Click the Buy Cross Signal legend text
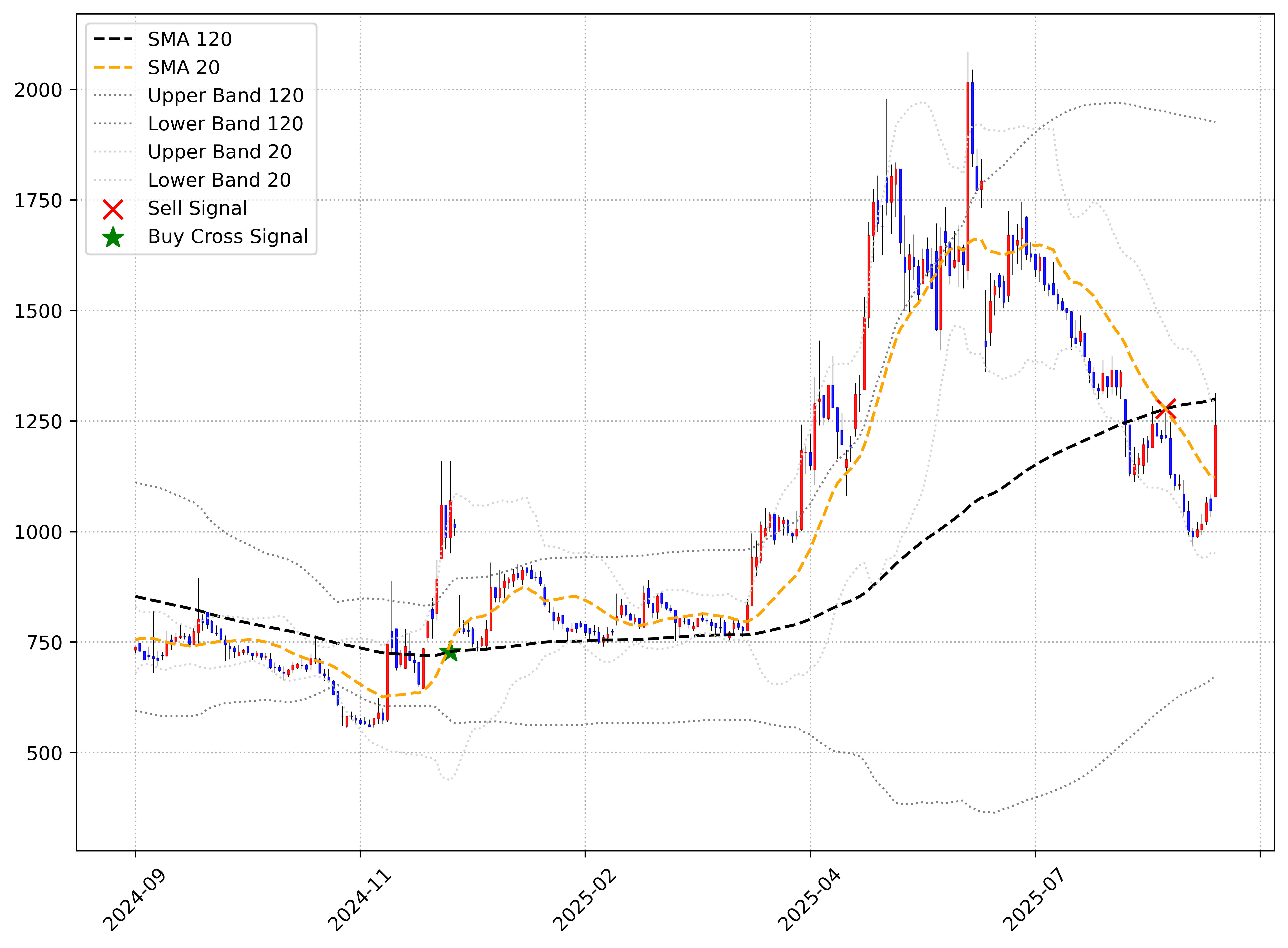This screenshot has height=948, width=1288. click(x=228, y=236)
